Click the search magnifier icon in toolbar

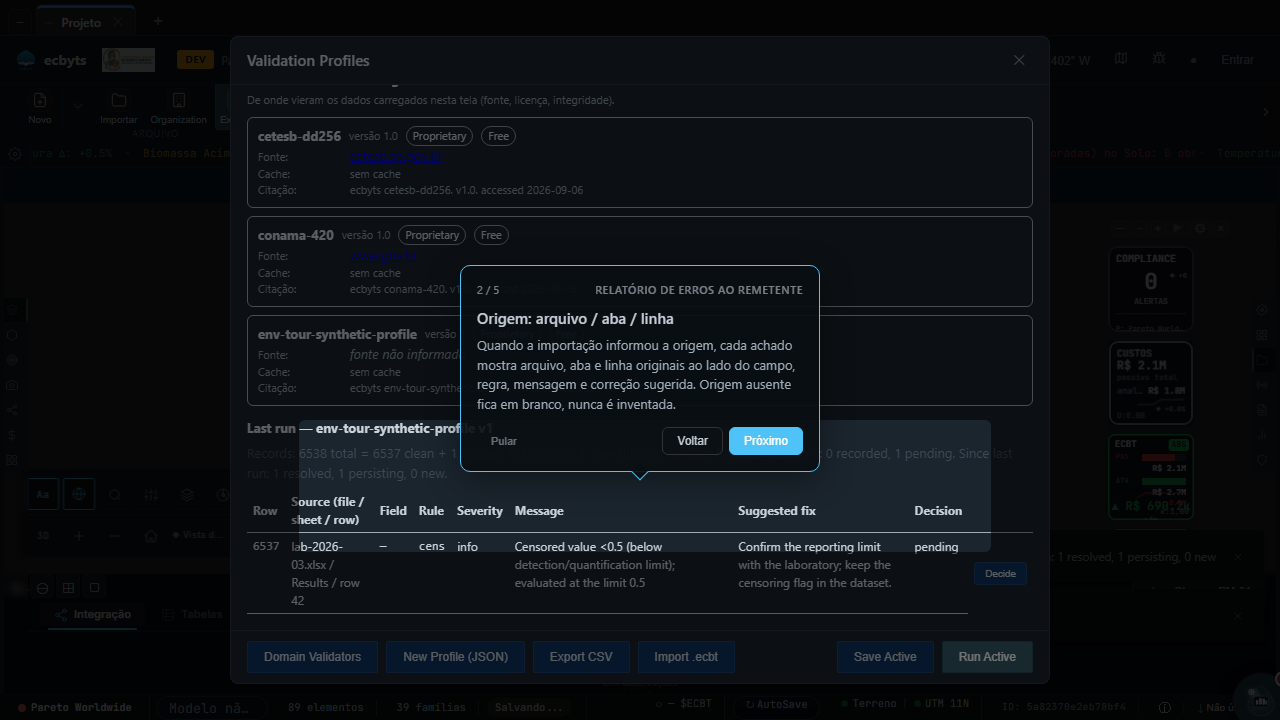115,494
